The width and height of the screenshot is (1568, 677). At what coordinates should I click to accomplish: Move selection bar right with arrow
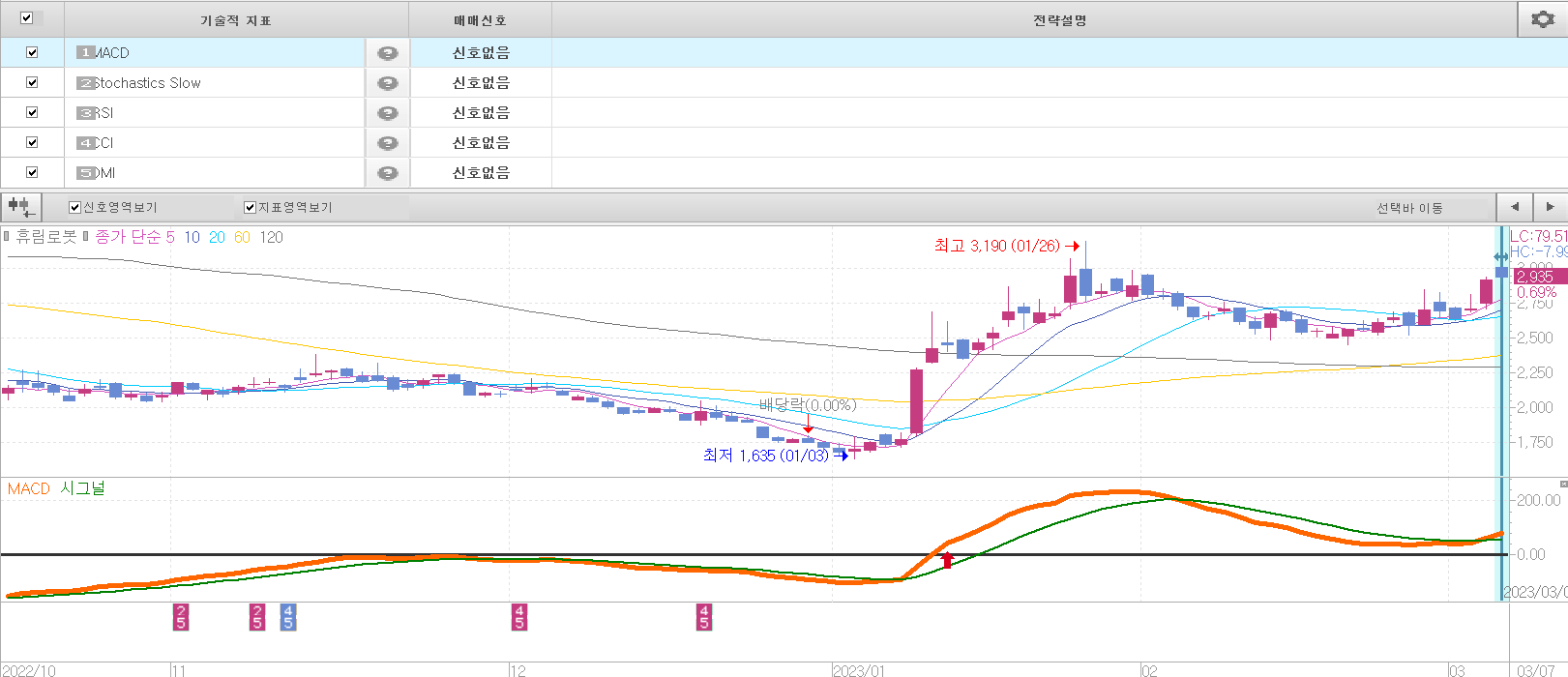pyautogui.click(x=1550, y=207)
